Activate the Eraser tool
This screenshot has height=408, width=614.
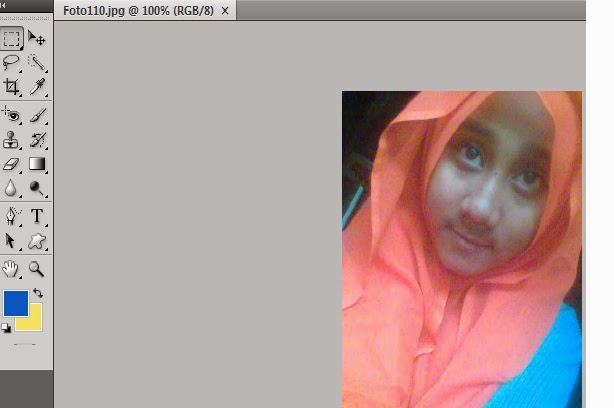11,164
